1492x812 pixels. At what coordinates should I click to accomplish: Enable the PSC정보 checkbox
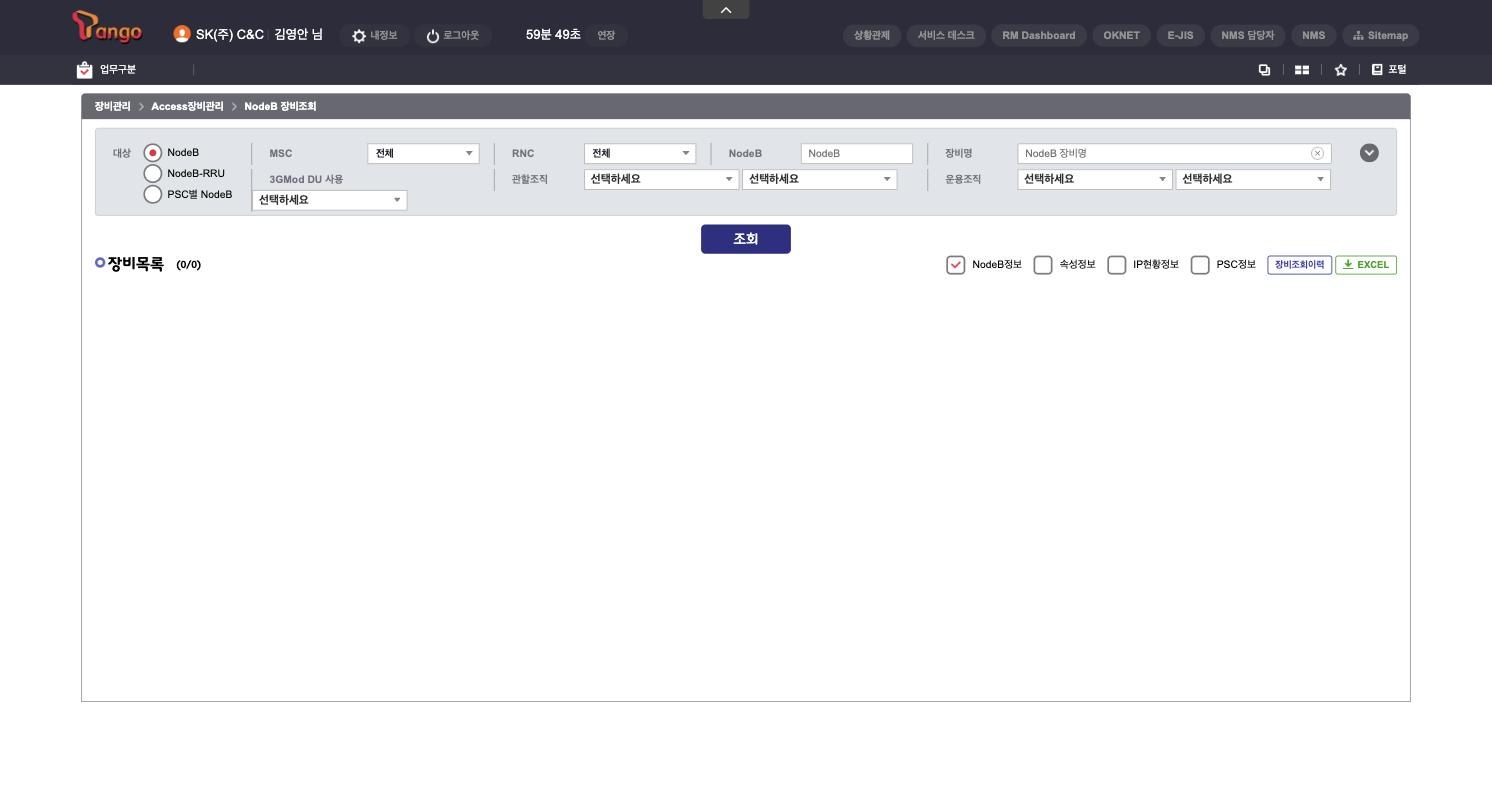[x=1200, y=265]
